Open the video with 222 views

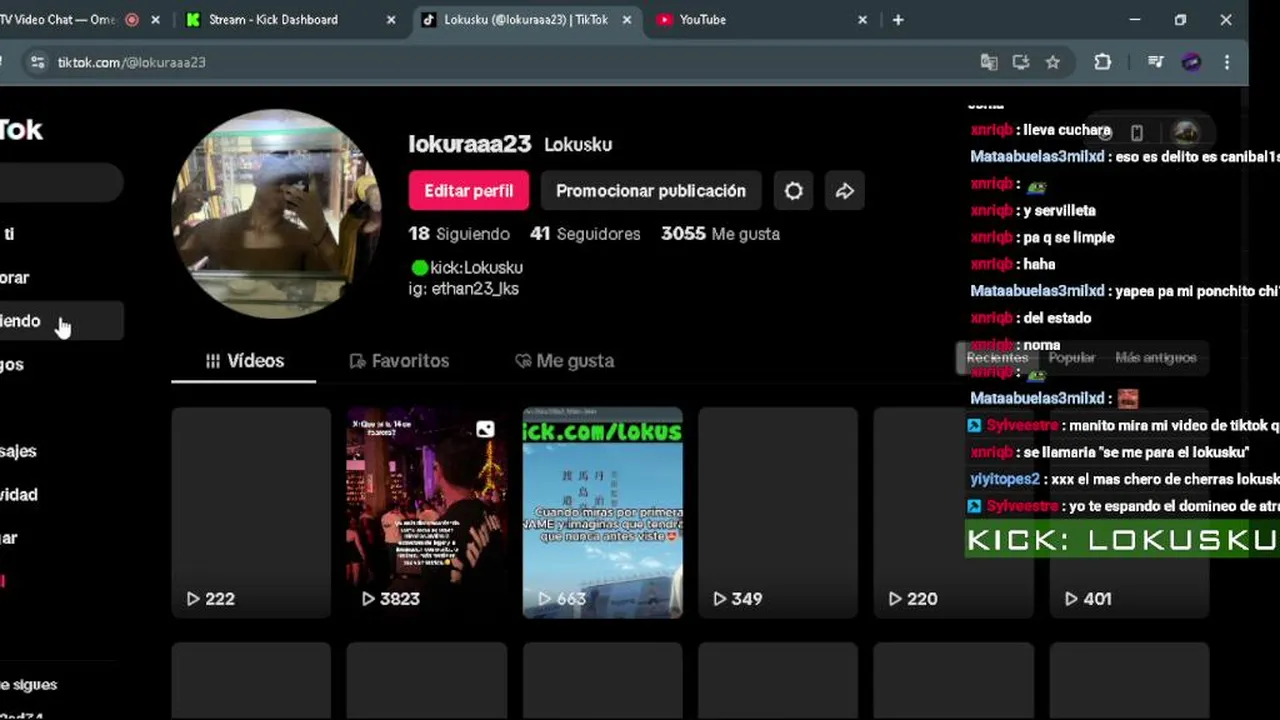(251, 512)
